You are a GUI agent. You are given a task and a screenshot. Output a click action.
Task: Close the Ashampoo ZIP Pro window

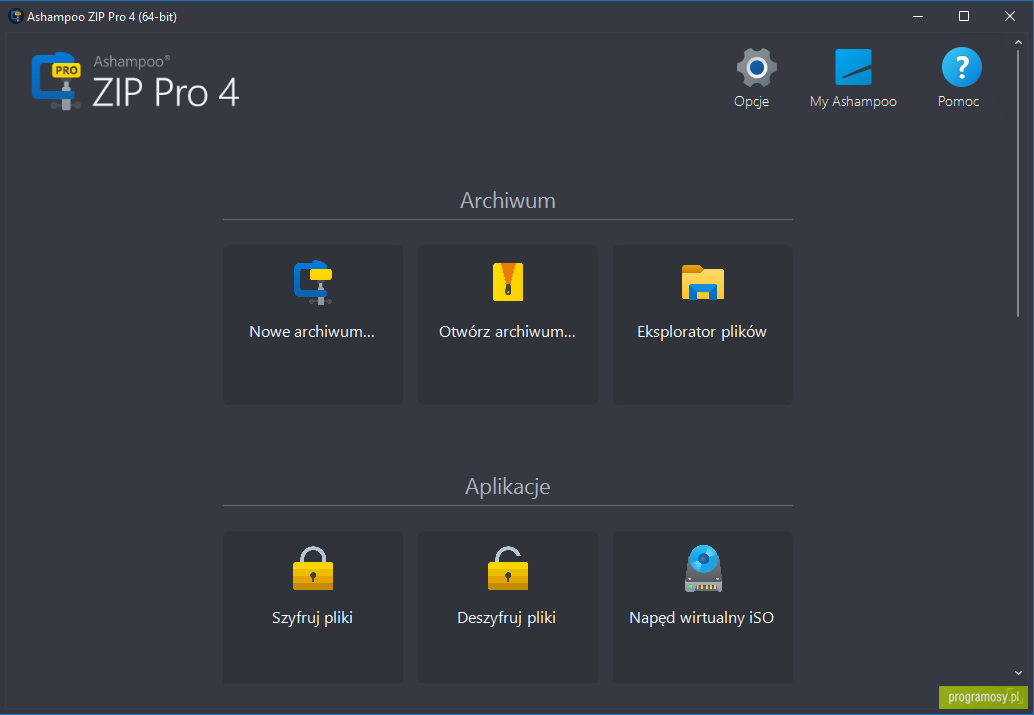point(1010,16)
